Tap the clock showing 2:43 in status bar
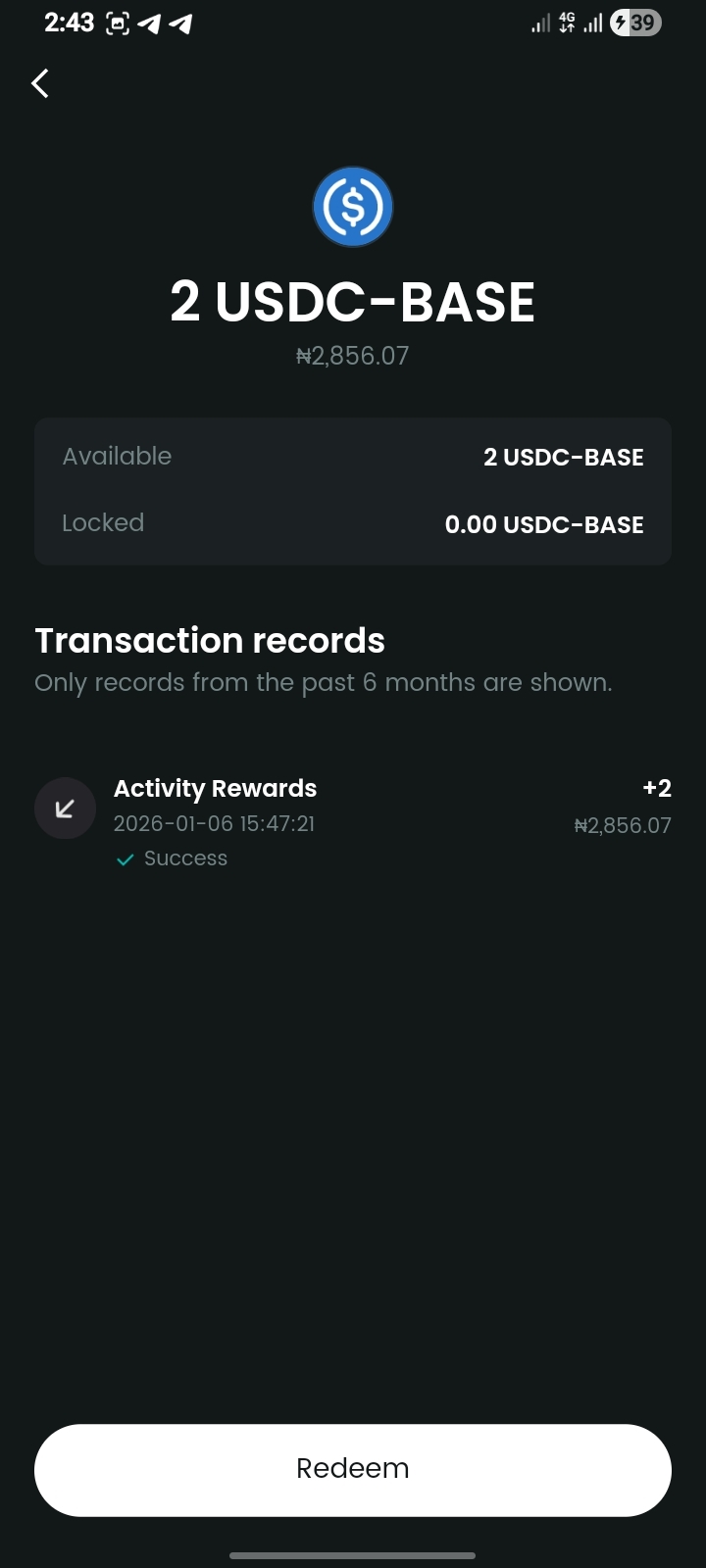The image size is (706, 1568). pyautogui.click(x=69, y=23)
